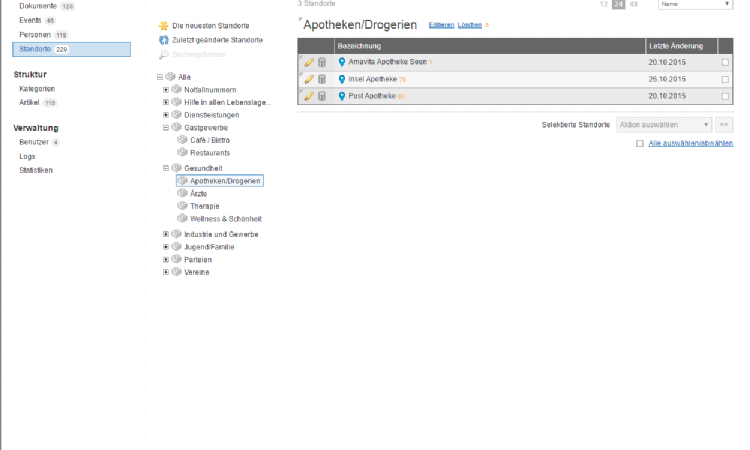Click the folder icon next to Gesundheit
750x450 pixels.
(176, 168)
